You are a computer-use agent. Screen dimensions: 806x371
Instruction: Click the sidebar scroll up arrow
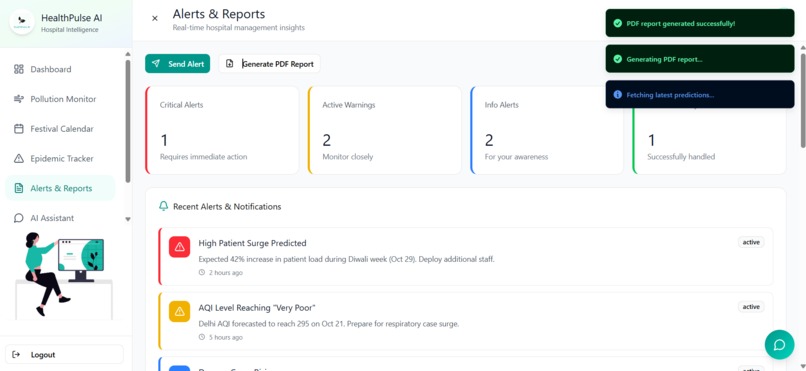coord(128,54)
